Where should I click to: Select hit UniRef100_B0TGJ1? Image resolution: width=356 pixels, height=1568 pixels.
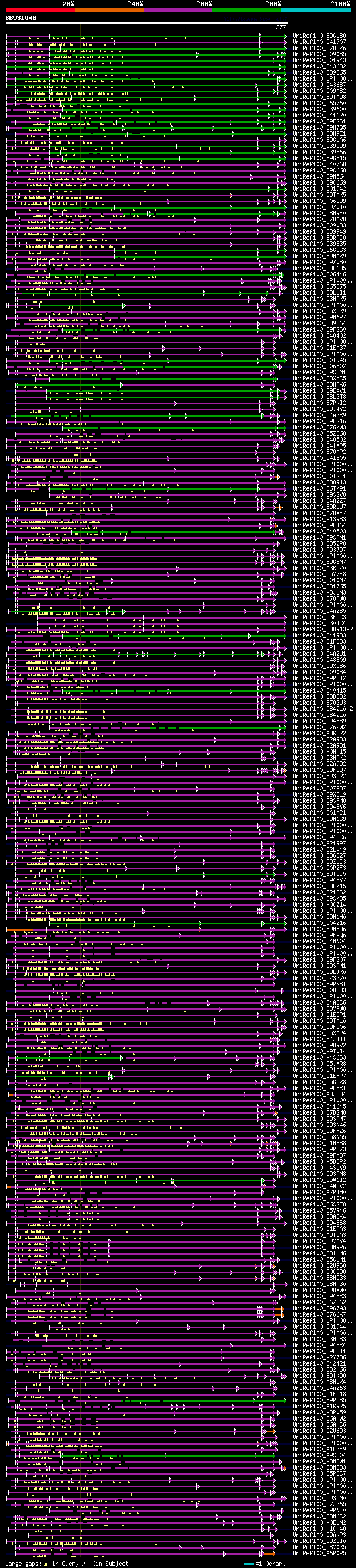click(x=319, y=477)
